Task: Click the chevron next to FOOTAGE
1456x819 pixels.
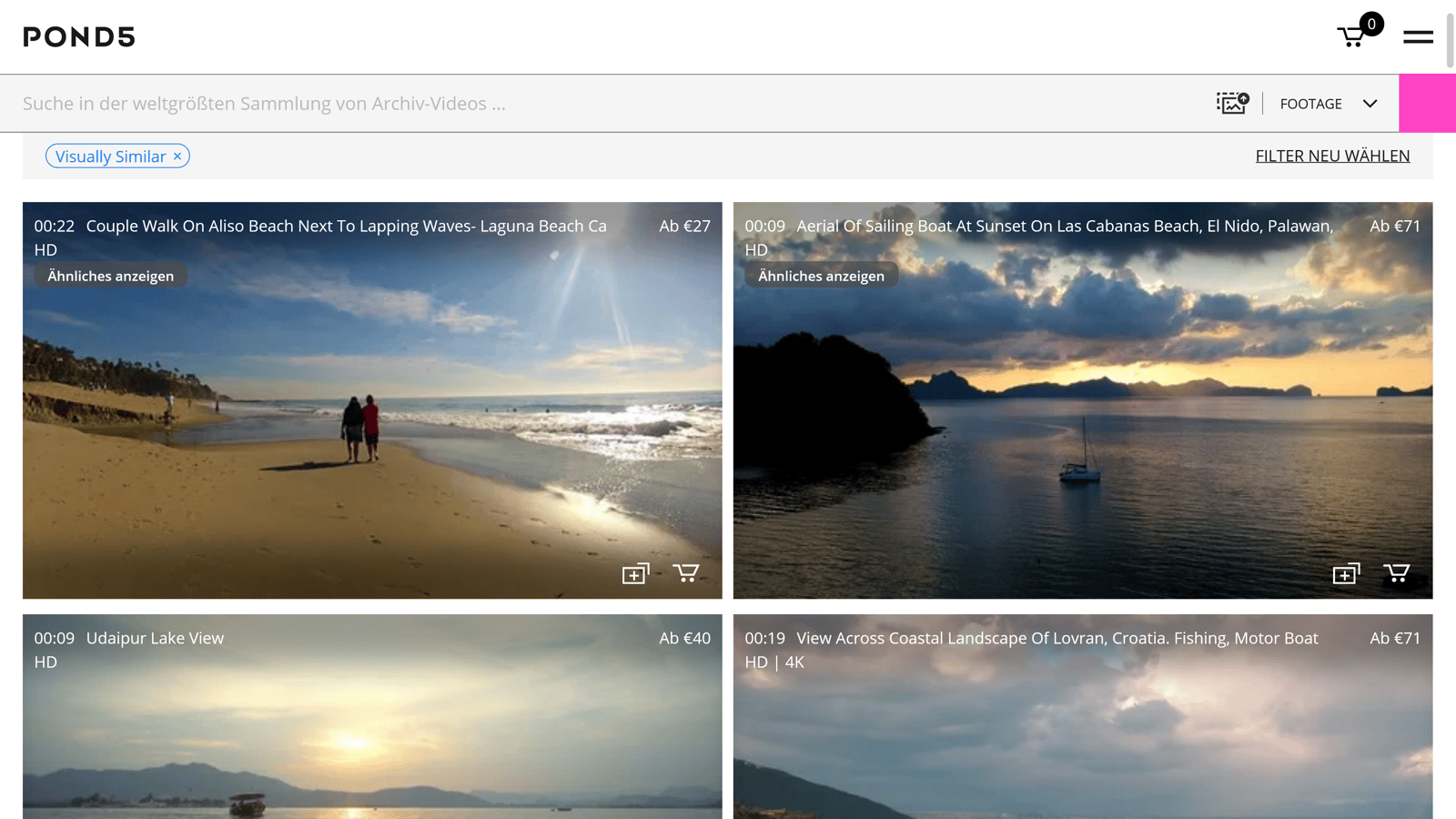Action: [x=1370, y=104]
